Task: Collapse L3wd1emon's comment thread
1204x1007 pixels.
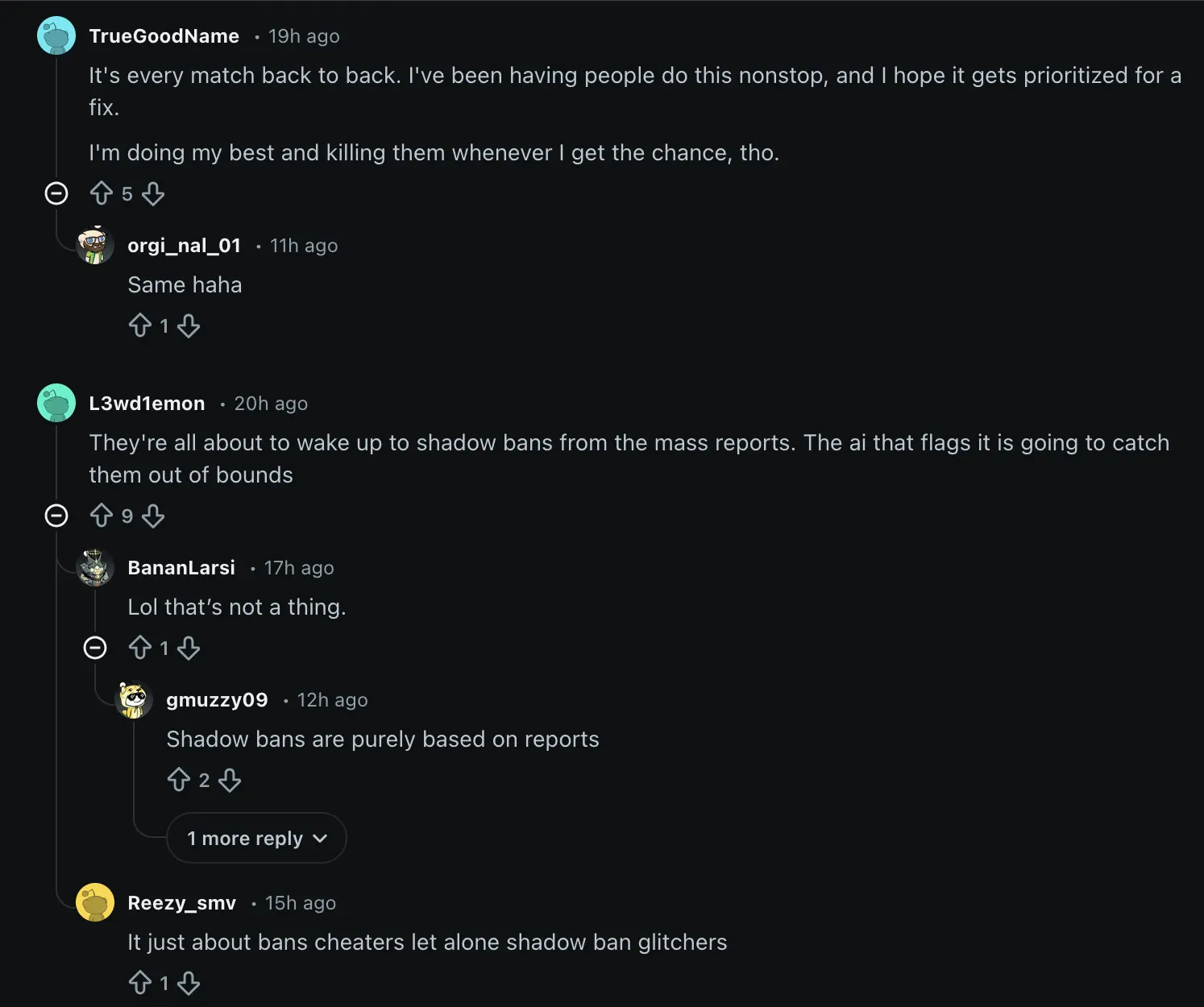Action: point(56,516)
